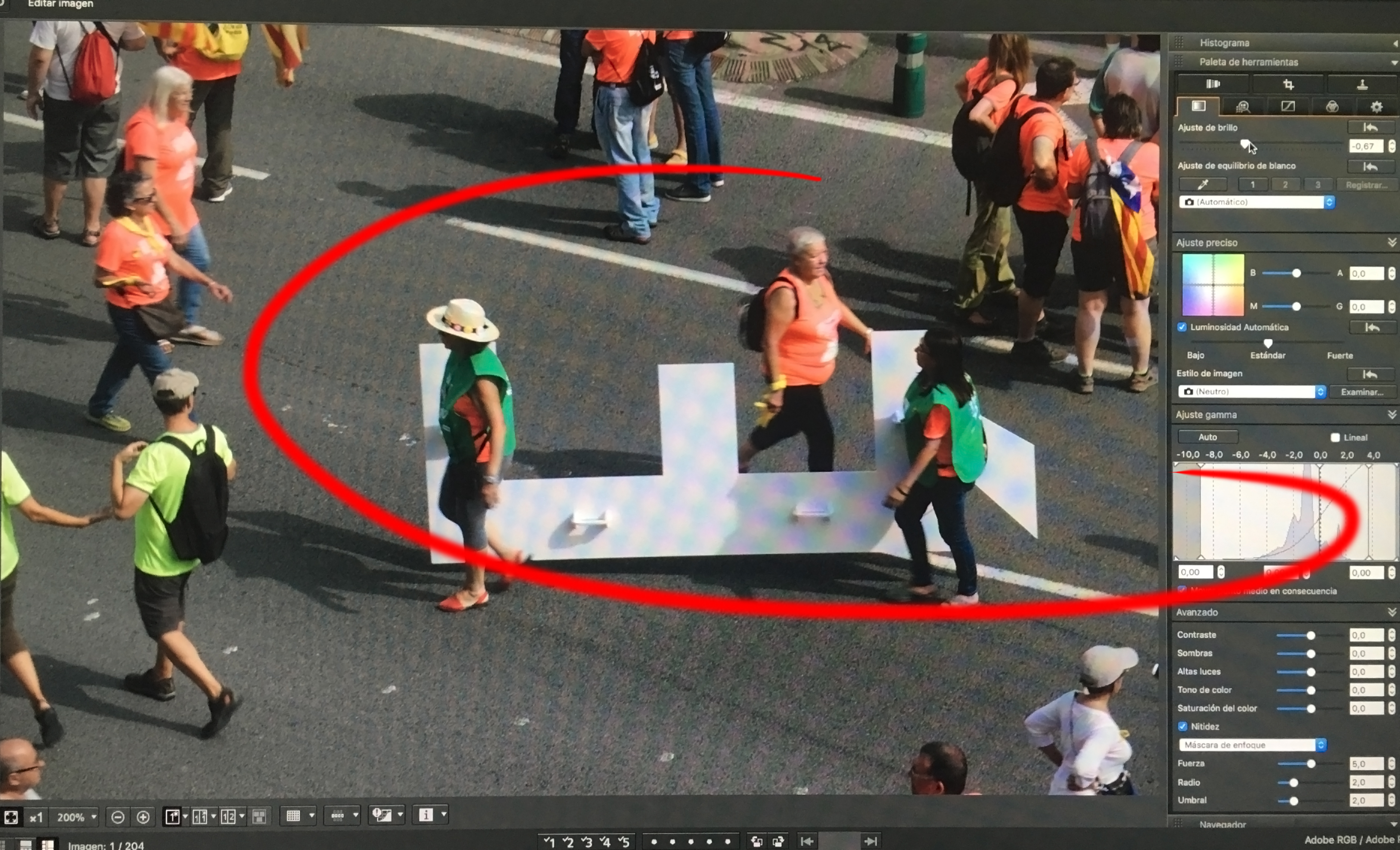Click the Examinar... button
The height and width of the screenshot is (850, 1400).
pos(1362,392)
